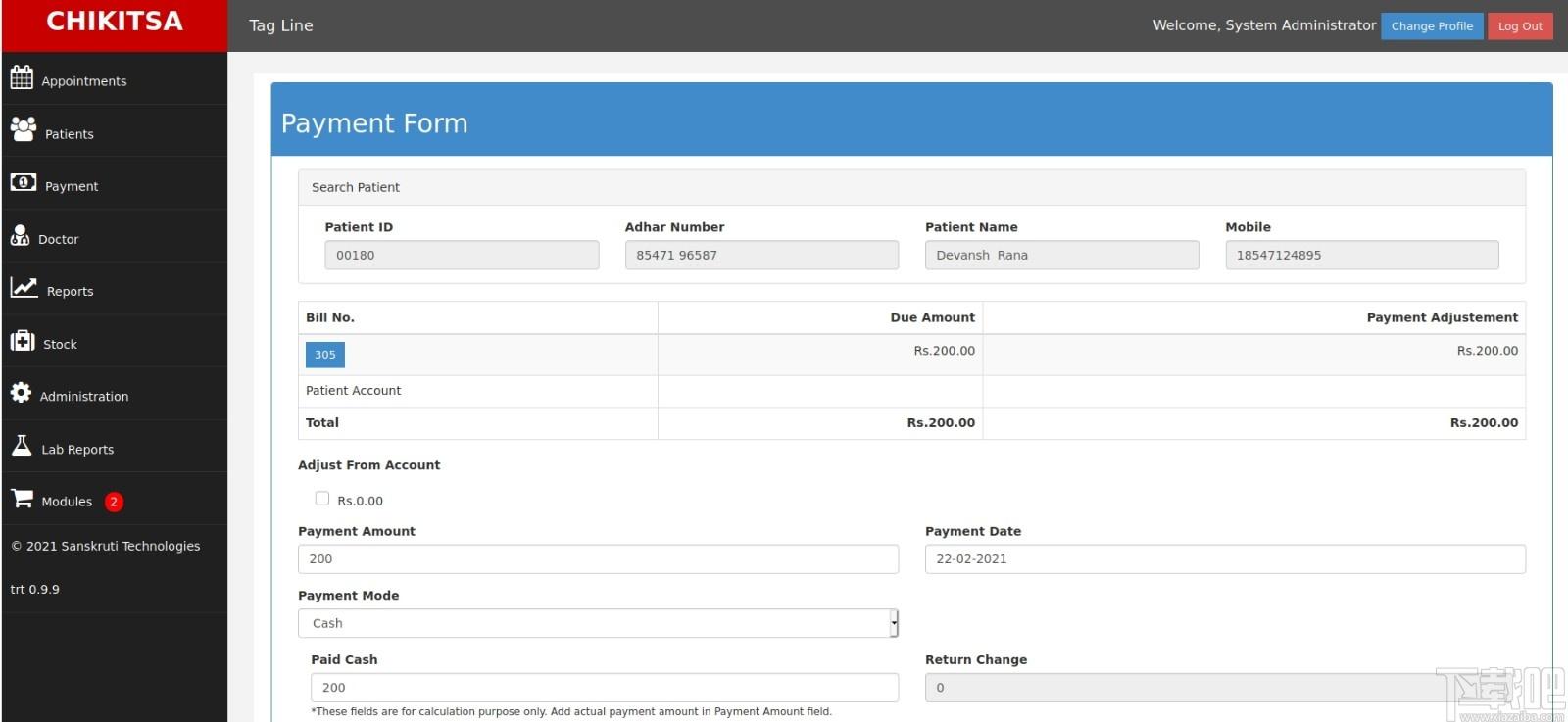Click the Mobile number field
This screenshot has width=1568, height=722.
pyautogui.click(x=1362, y=255)
